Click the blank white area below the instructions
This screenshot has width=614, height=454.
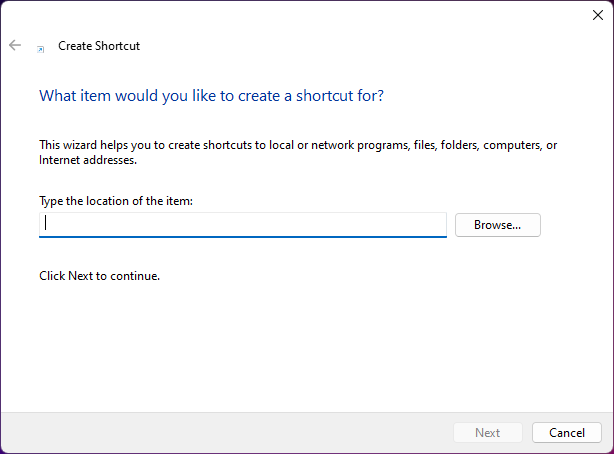point(305,345)
